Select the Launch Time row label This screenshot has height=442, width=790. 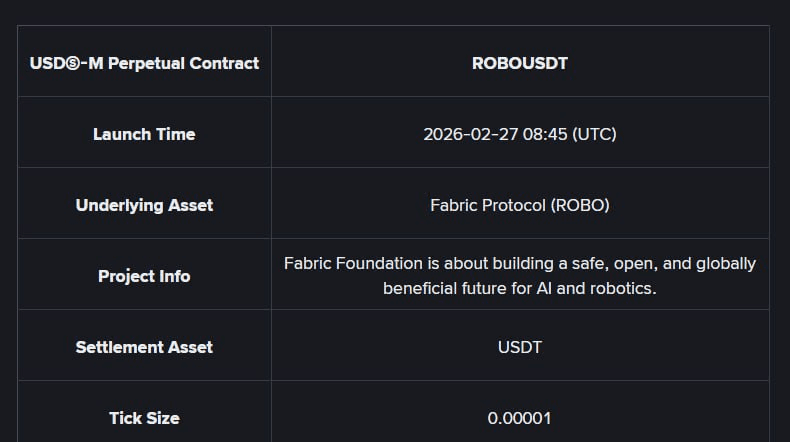pos(144,134)
